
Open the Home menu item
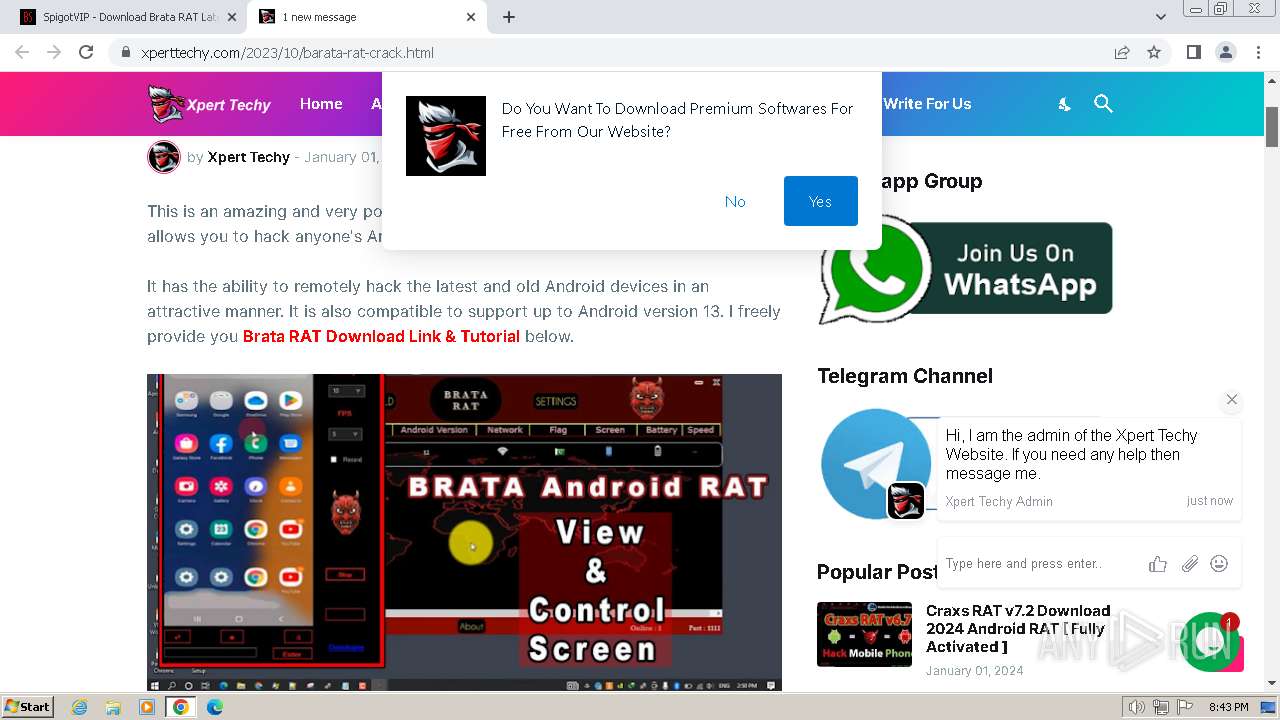point(321,104)
